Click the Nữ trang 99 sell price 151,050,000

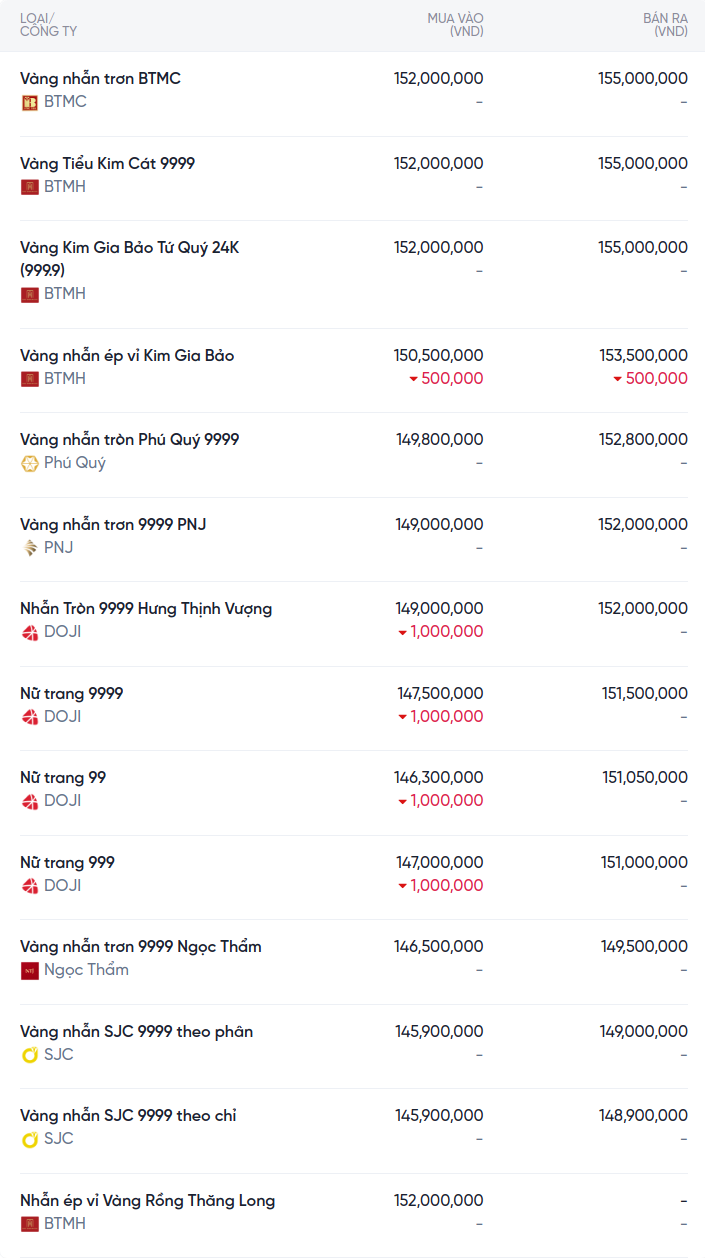644,778
